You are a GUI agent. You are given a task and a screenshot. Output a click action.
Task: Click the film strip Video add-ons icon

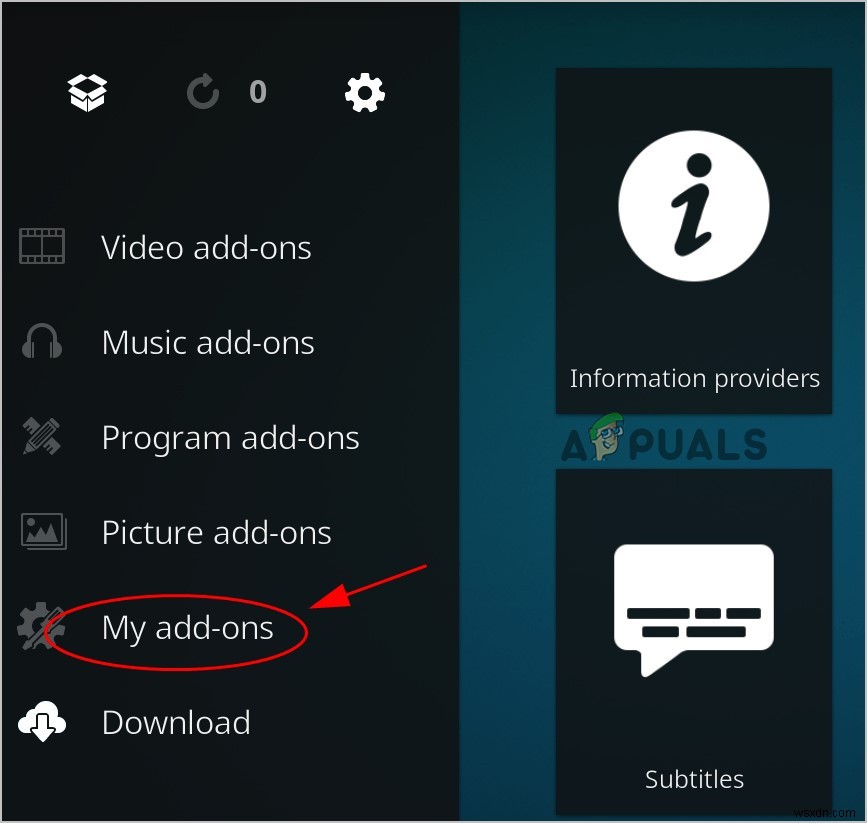tap(41, 246)
